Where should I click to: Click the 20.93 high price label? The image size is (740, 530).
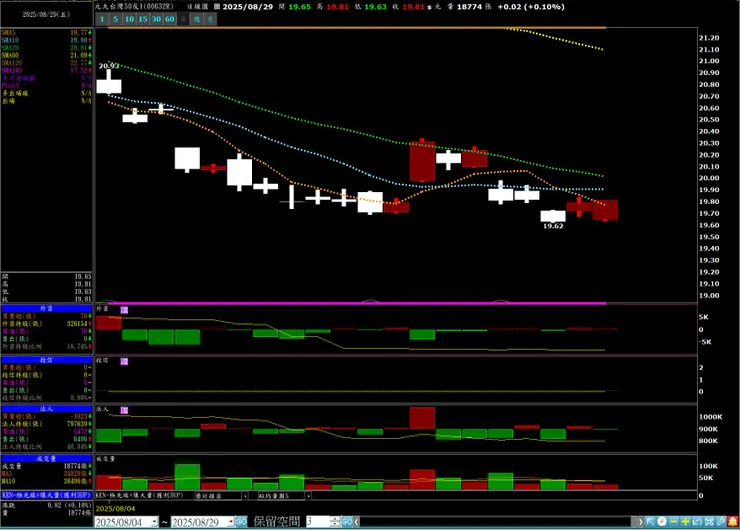coord(109,66)
